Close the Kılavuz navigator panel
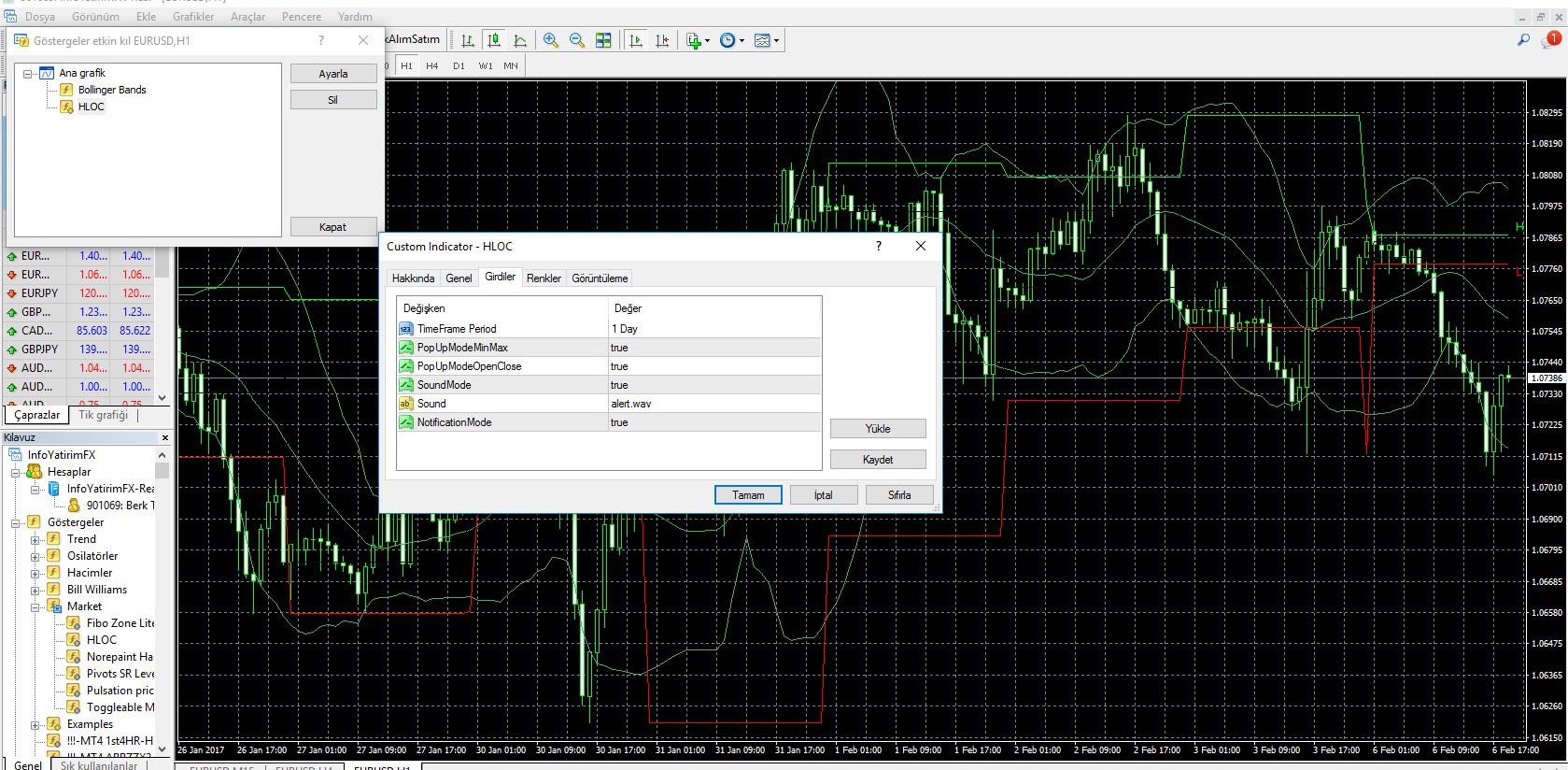The image size is (1568, 770). [165, 437]
